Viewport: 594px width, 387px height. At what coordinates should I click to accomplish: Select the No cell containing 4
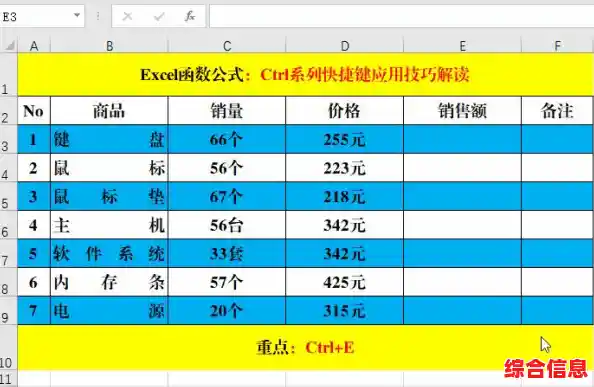tap(34, 225)
